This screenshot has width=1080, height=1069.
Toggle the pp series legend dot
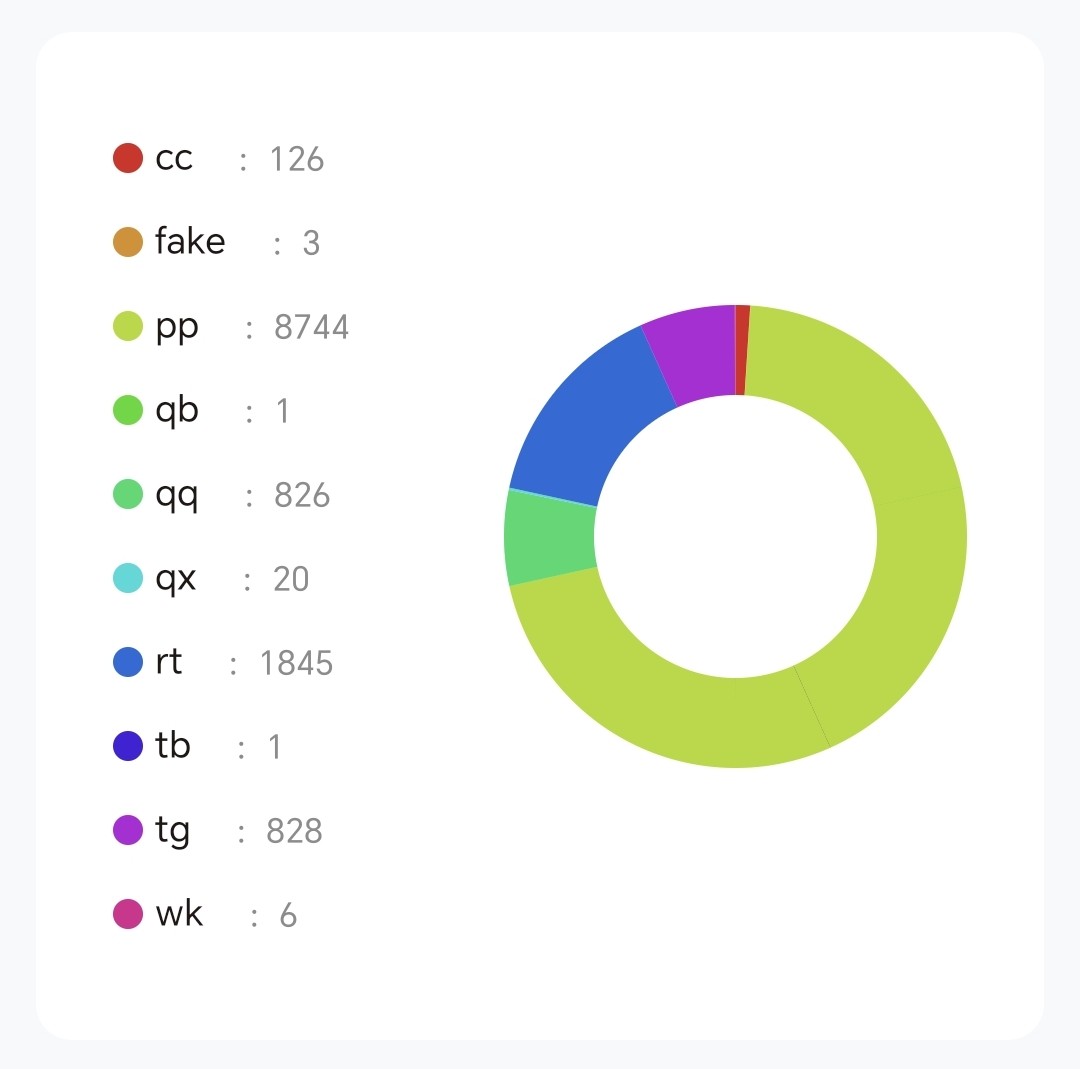(x=128, y=326)
